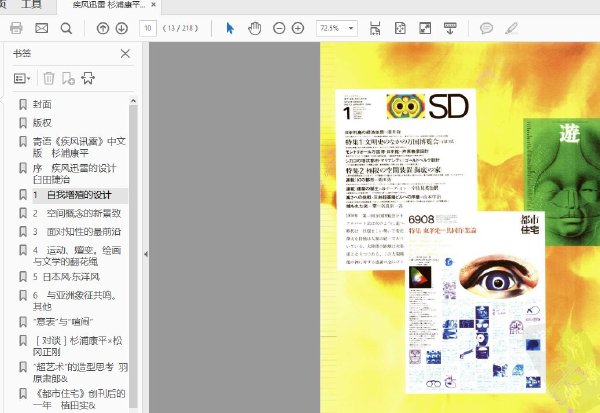Select the hand pan tool
This screenshot has width=600, height=413.
pyautogui.click(x=254, y=28)
